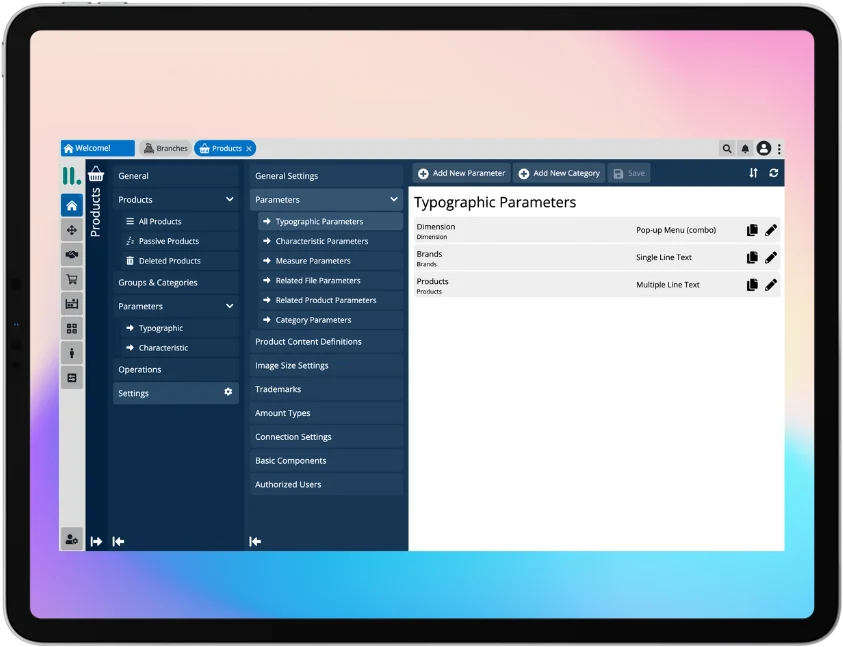This screenshot has height=647, width=843.
Task: Open the shopping cart icon in sidebar
Action: tap(72, 278)
